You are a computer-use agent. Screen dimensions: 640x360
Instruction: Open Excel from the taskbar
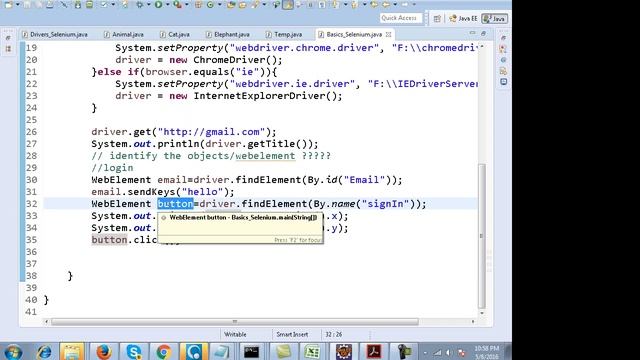point(312,351)
